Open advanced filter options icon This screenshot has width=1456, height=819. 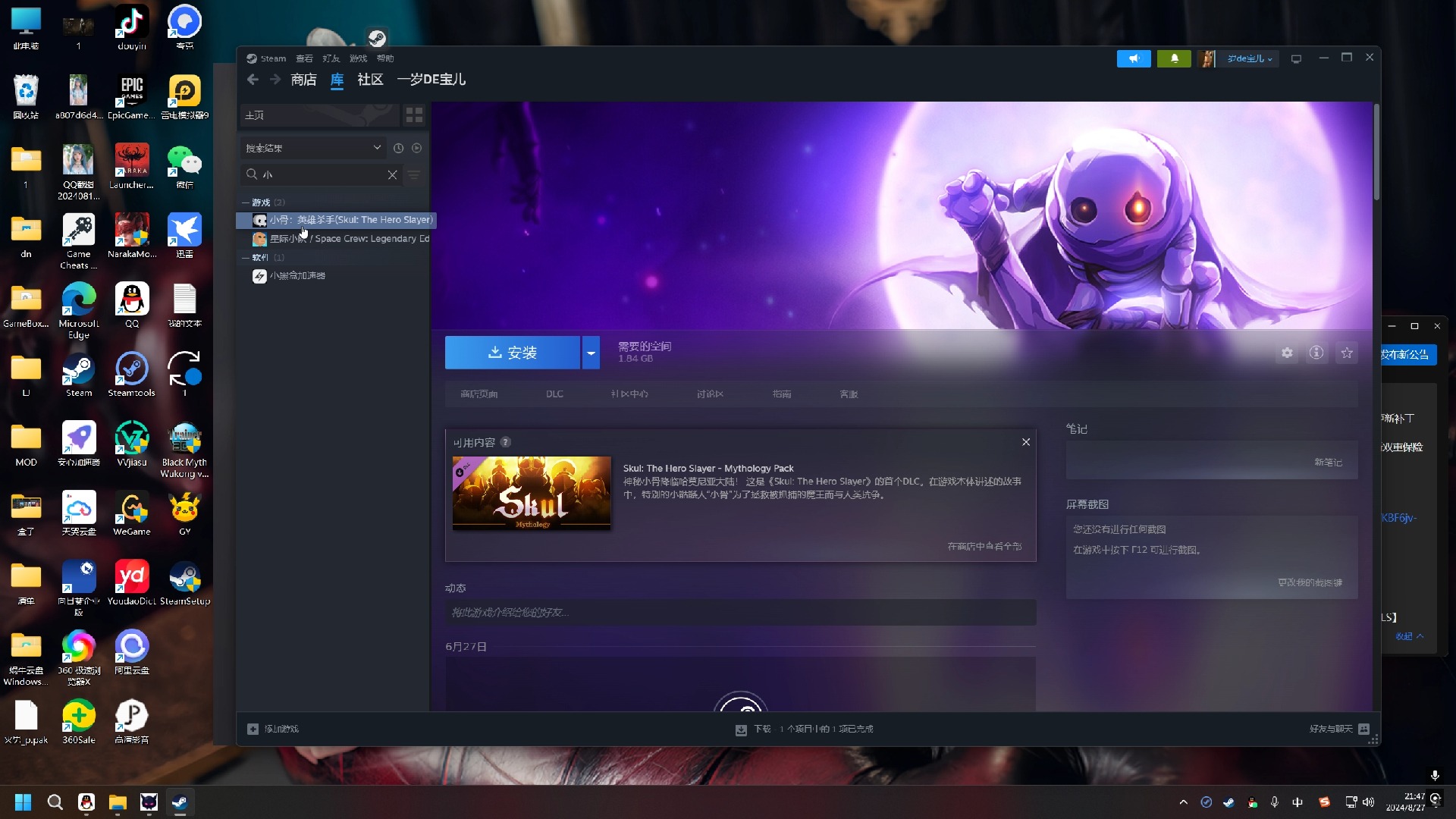[413, 174]
